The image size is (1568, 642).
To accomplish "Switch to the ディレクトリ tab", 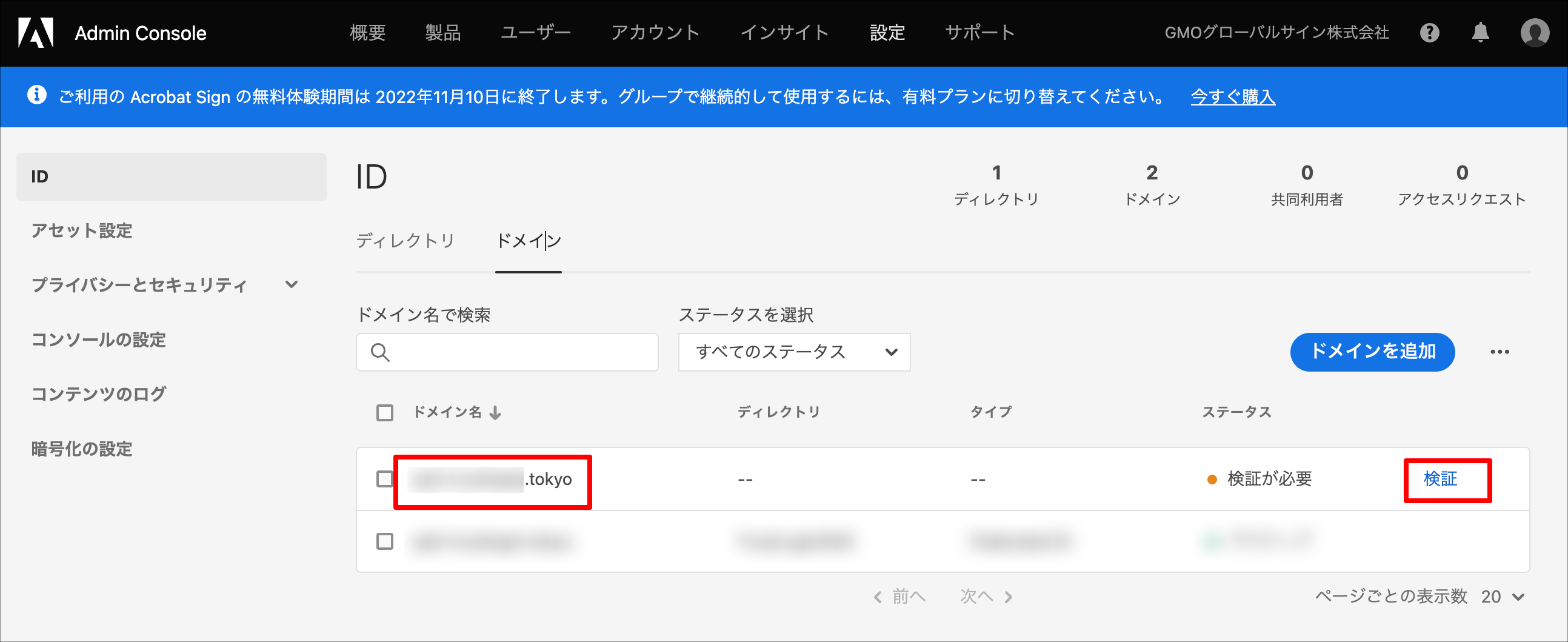I will (405, 241).
